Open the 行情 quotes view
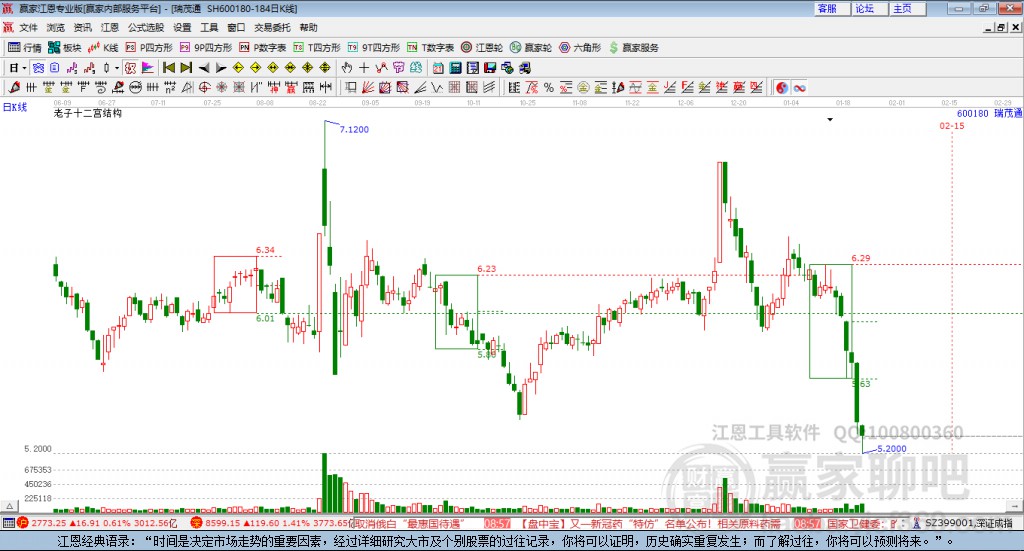 pos(25,48)
